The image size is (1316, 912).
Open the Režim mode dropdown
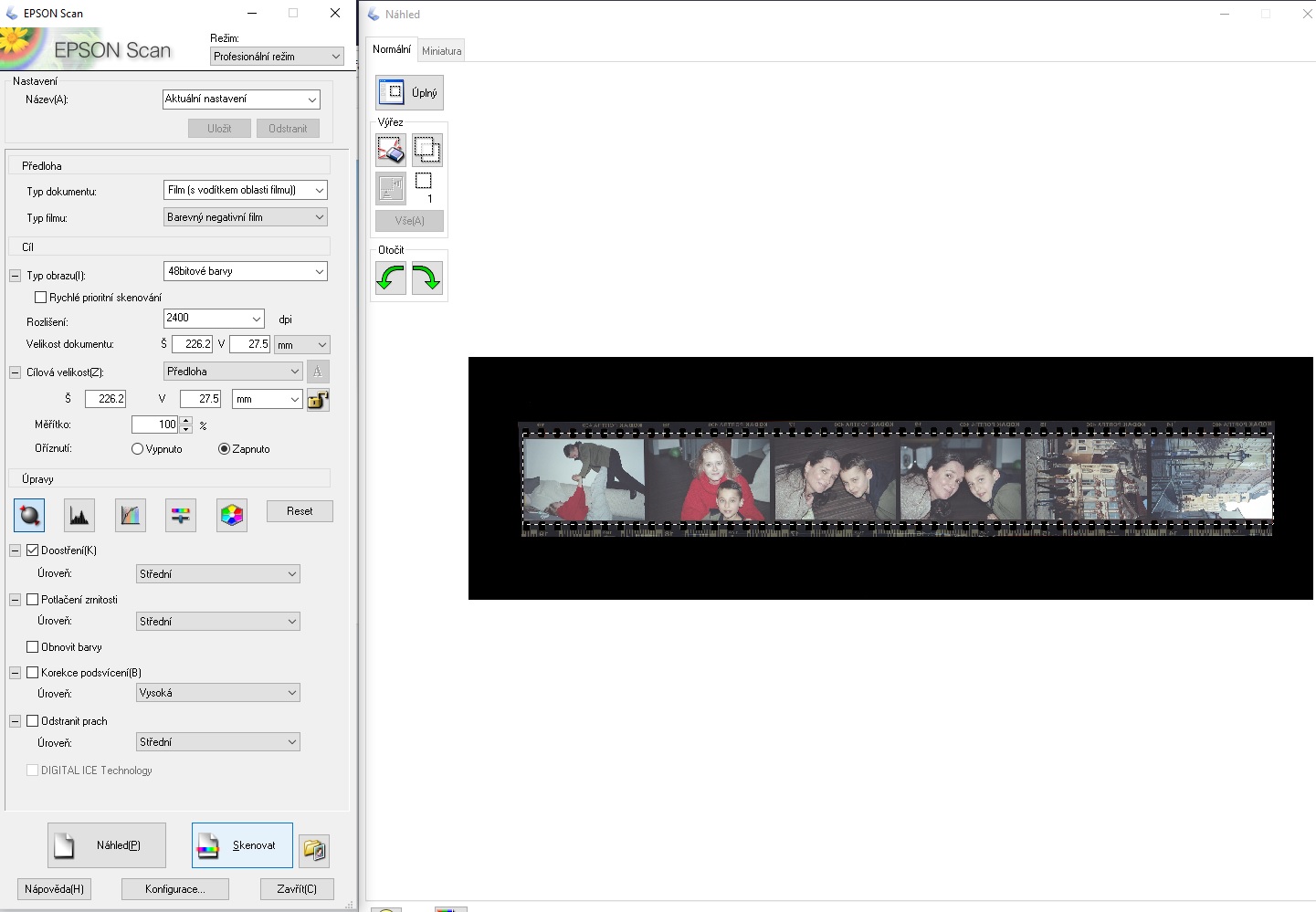point(276,57)
